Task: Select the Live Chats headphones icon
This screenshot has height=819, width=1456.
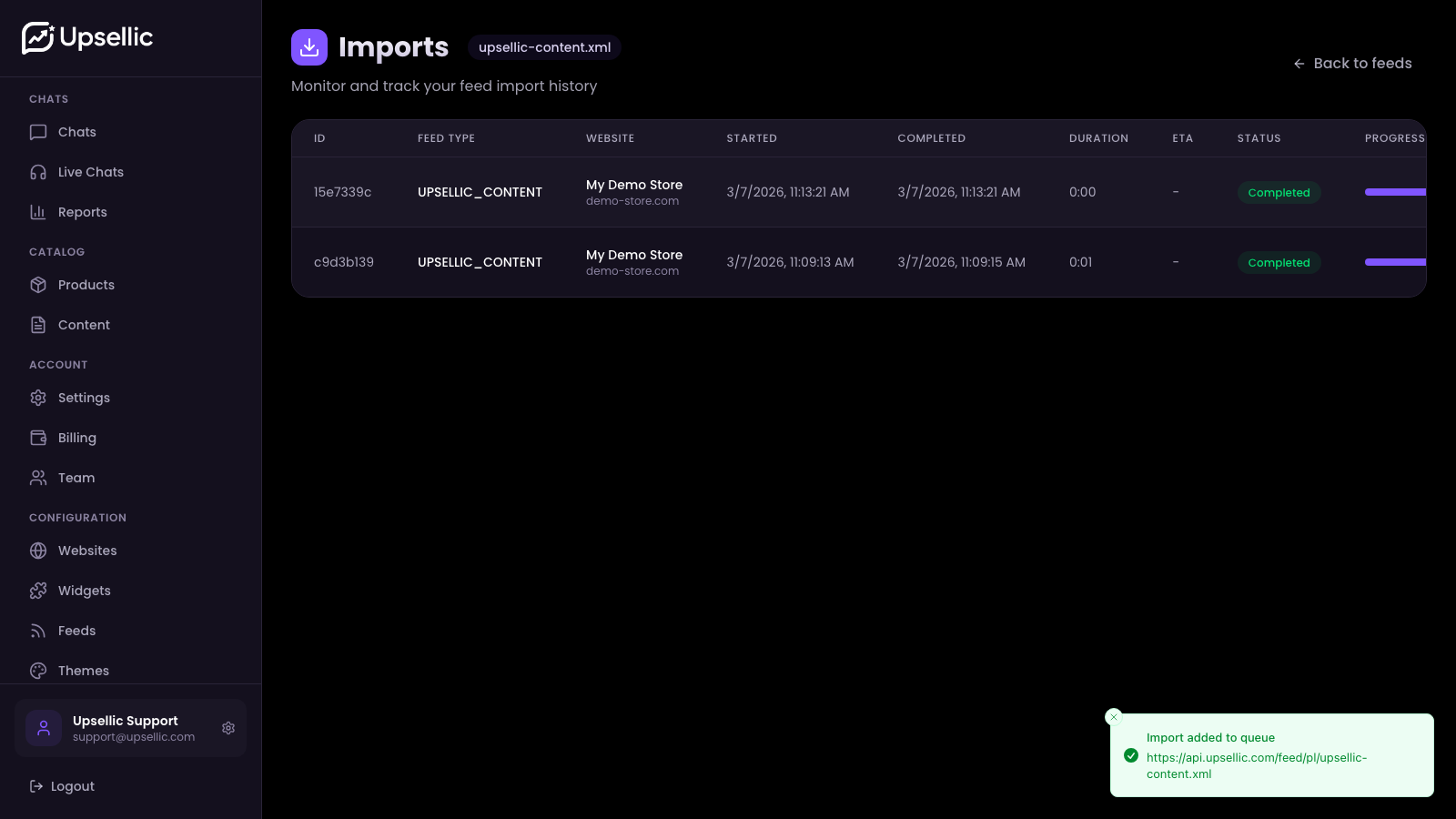Action: 37,172
